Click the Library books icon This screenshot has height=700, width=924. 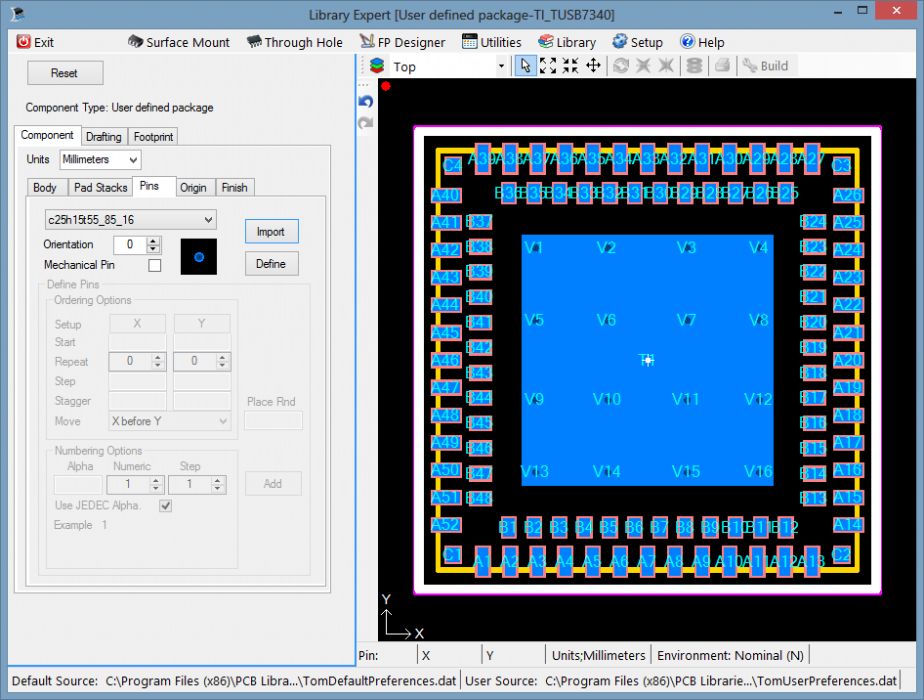[x=546, y=42]
